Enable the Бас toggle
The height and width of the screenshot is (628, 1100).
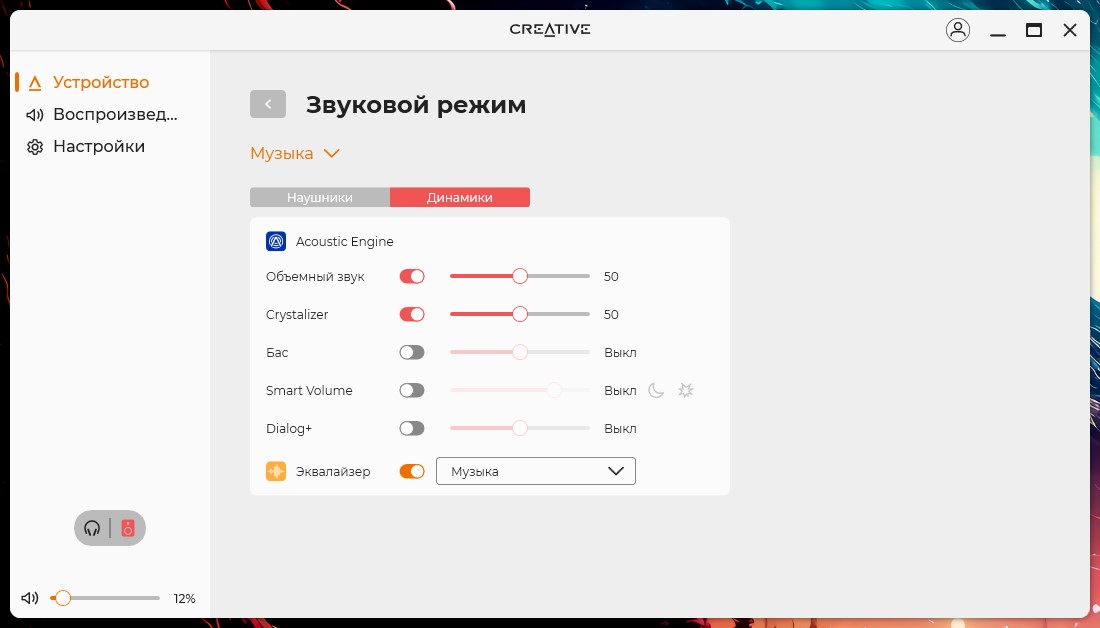[x=412, y=352]
